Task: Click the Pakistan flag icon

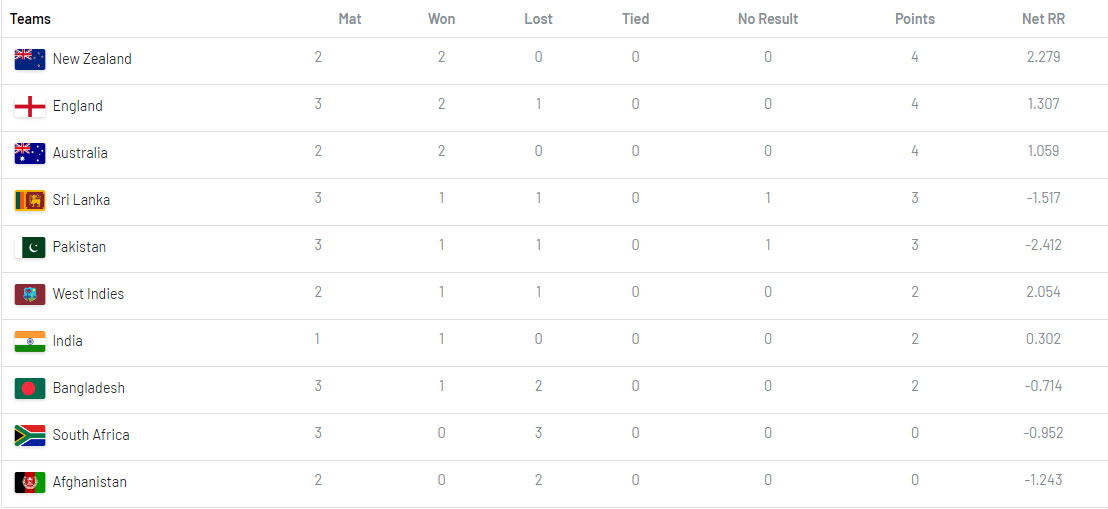Action: click(x=30, y=247)
